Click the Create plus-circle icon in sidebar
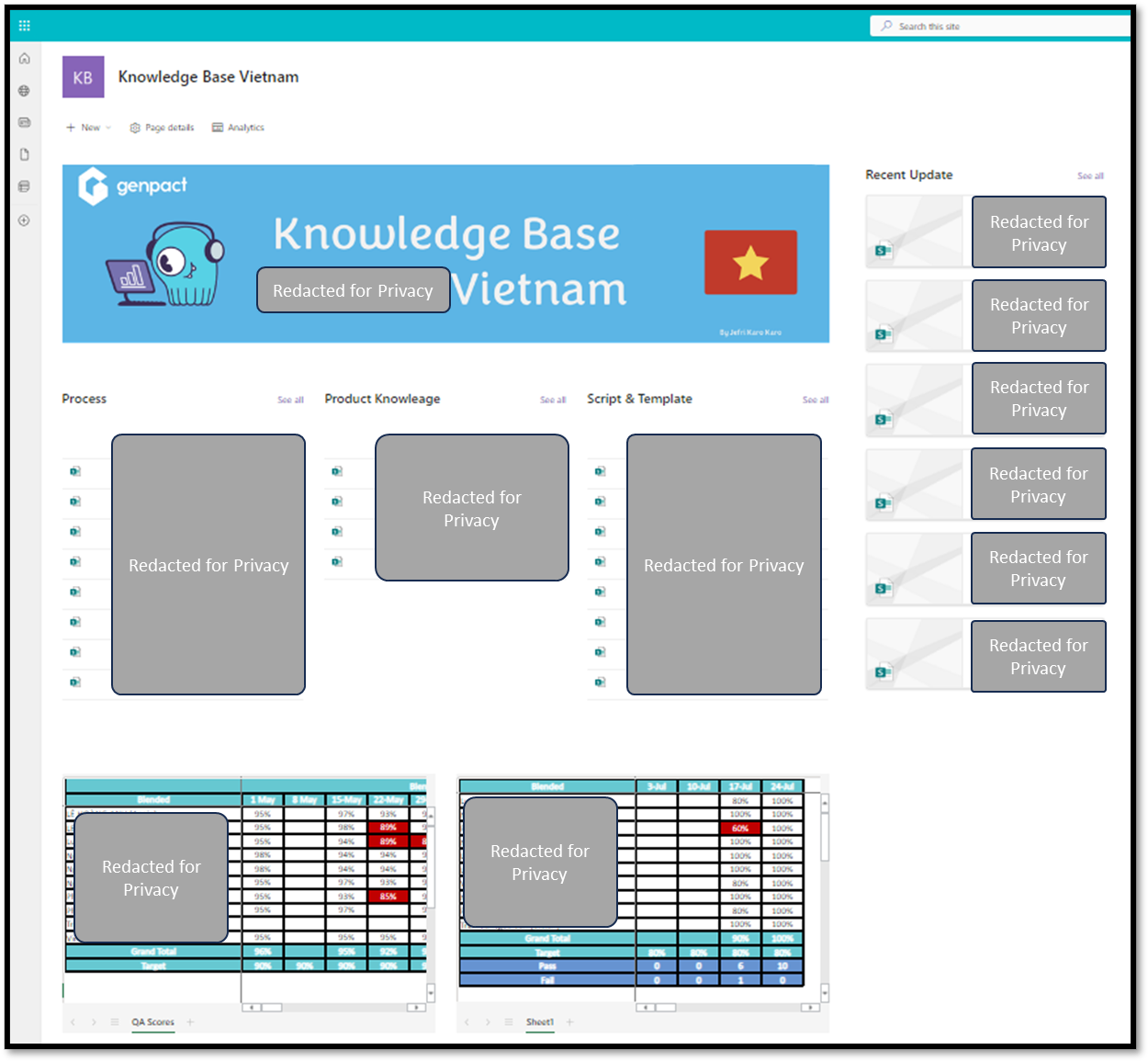This screenshot has width=1148, height=1061. point(25,220)
